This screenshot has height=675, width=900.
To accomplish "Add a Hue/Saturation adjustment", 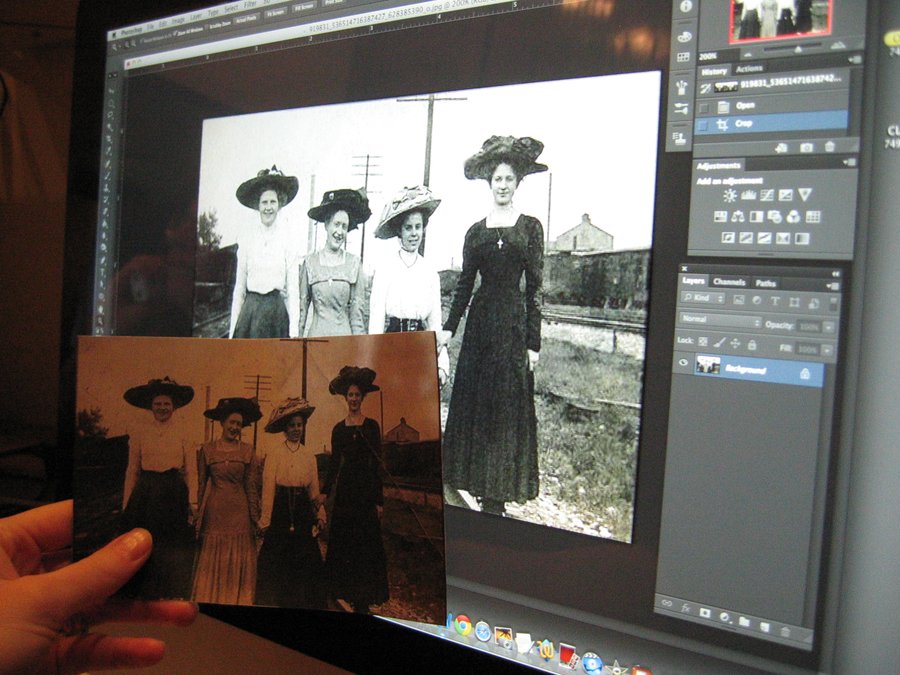I will [x=720, y=216].
